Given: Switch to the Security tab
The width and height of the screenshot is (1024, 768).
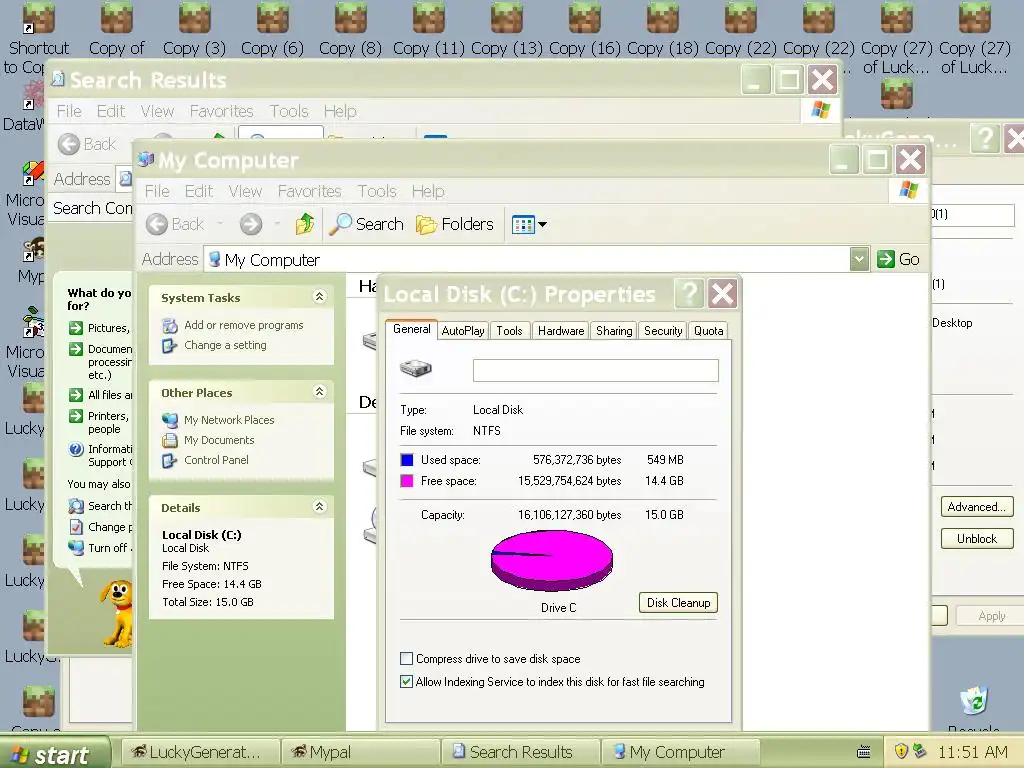Looking at the screenshot, I should [x=663, y=330].
